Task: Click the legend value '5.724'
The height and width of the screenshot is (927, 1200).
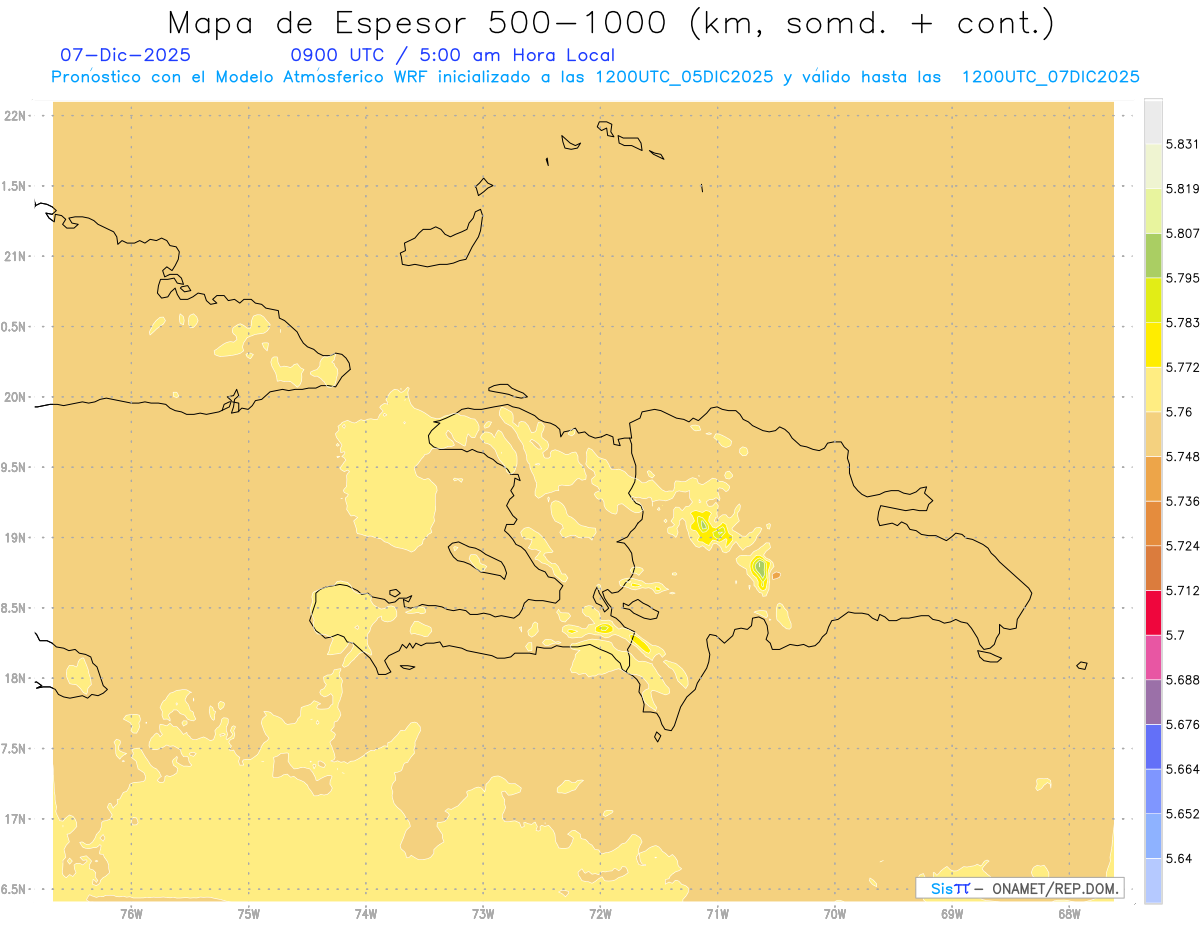Action: pyautogui.click(x=1183, y=546)
